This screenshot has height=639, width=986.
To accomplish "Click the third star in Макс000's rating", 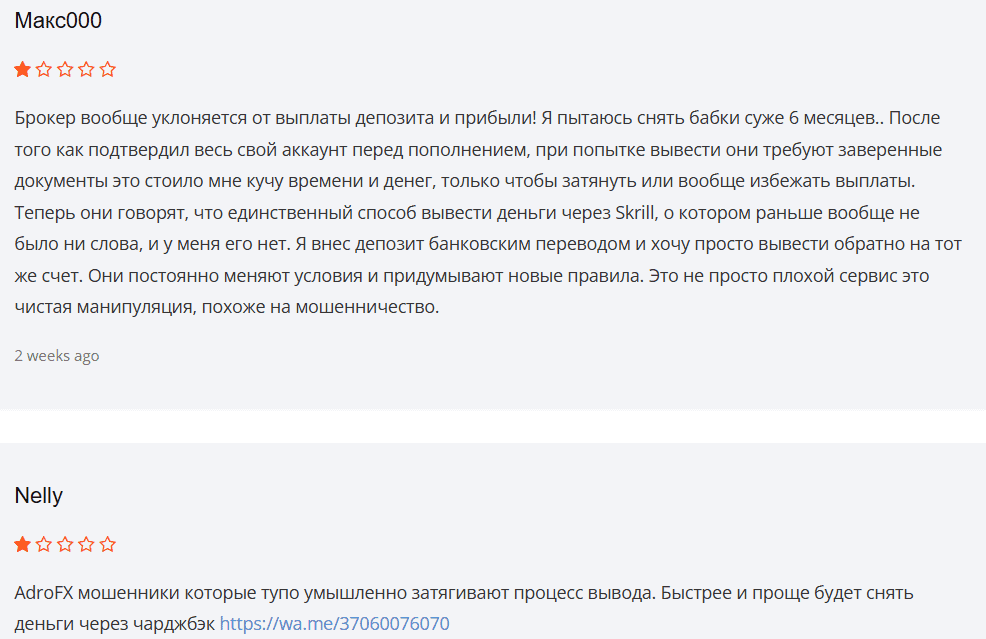I will click(65, 70).
